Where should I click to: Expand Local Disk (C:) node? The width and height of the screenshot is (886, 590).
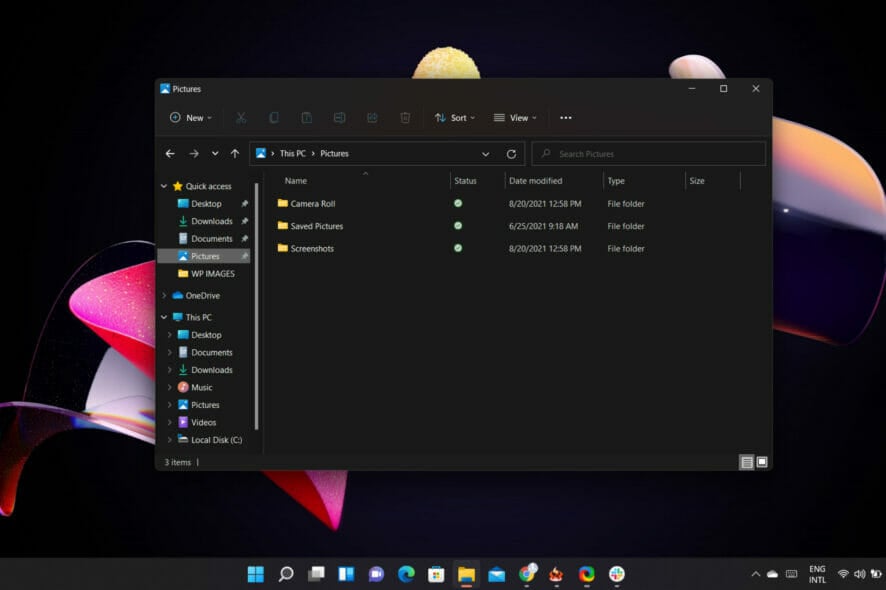tap(170, 440)
